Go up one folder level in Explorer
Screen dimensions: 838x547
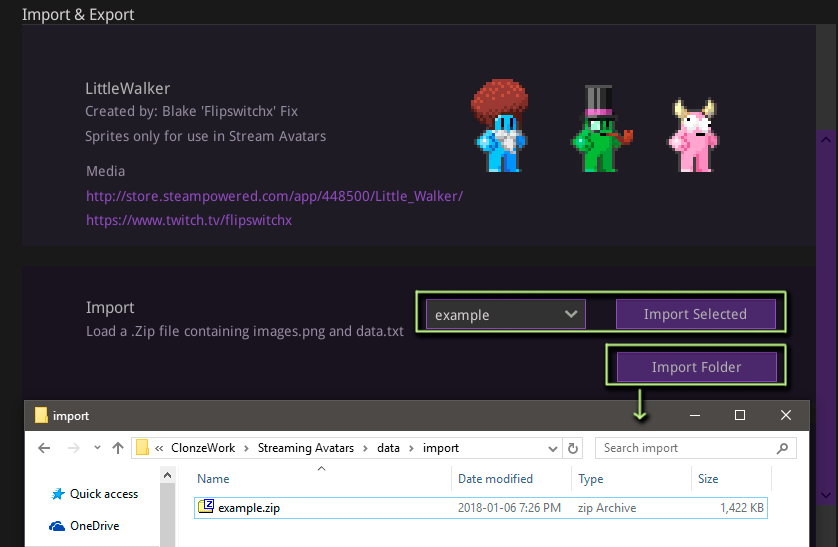pyautogui.click(x=118, y=448)
